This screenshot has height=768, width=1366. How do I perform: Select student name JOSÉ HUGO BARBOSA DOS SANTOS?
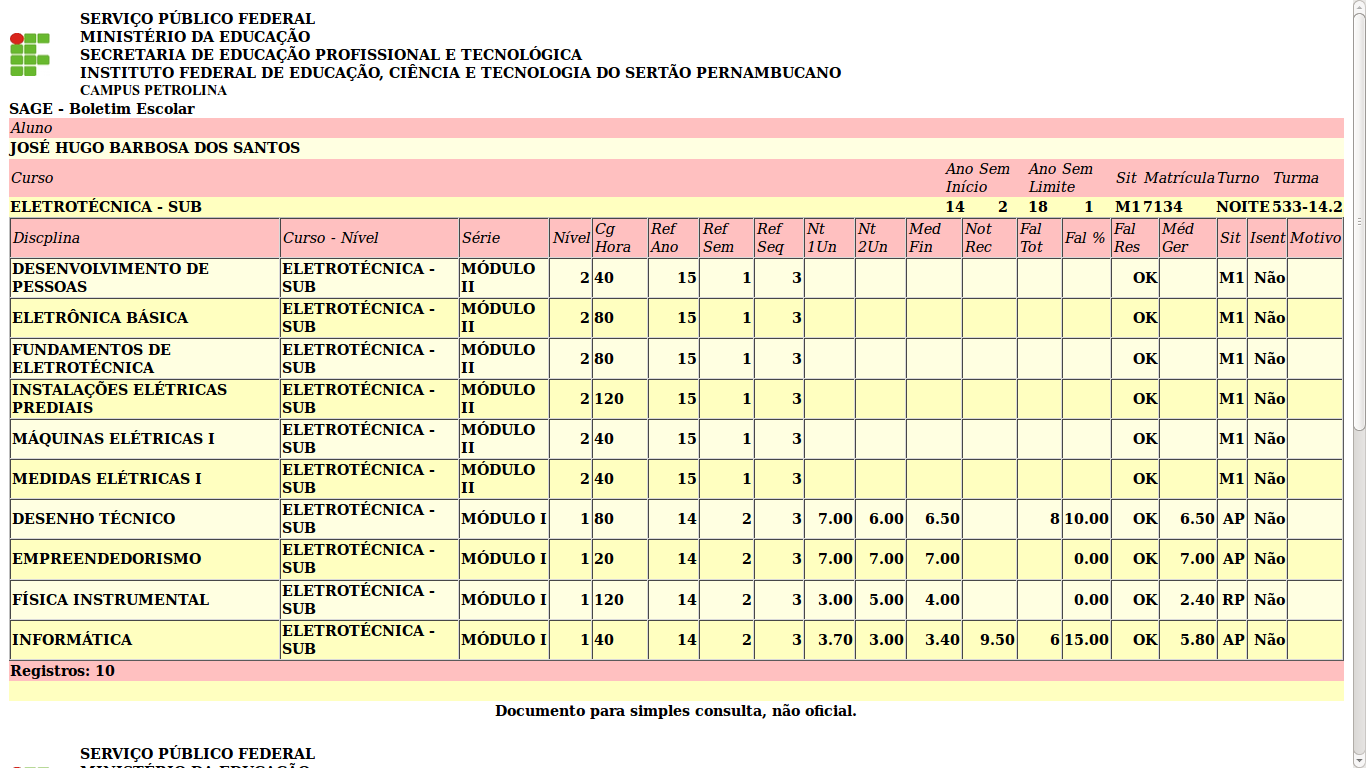(x=155, y=148)
